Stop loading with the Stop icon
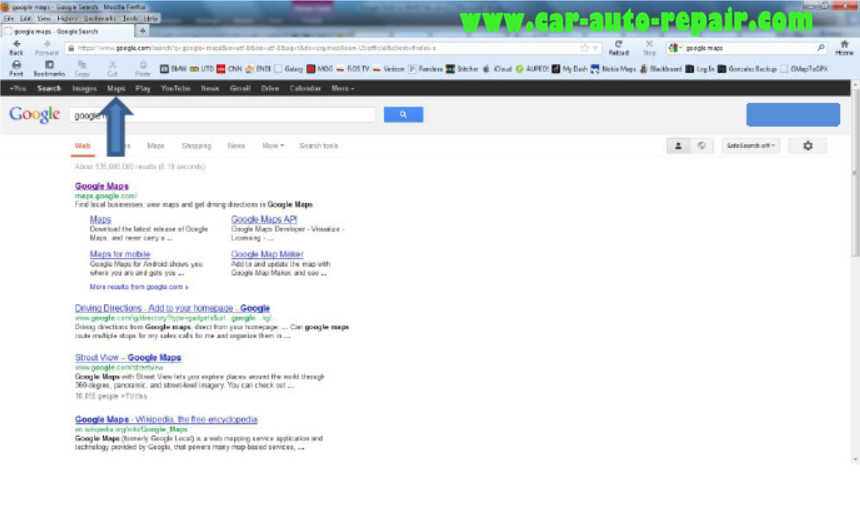The width and height of the screenshot is (860, 509). pyautogui.click(x=649, y=47)
